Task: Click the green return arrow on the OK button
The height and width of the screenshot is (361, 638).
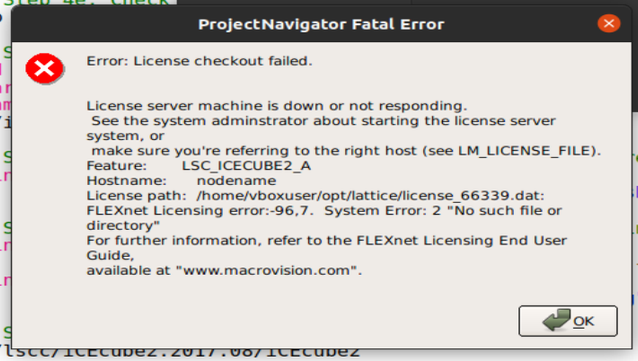Action: pos(556,319)
